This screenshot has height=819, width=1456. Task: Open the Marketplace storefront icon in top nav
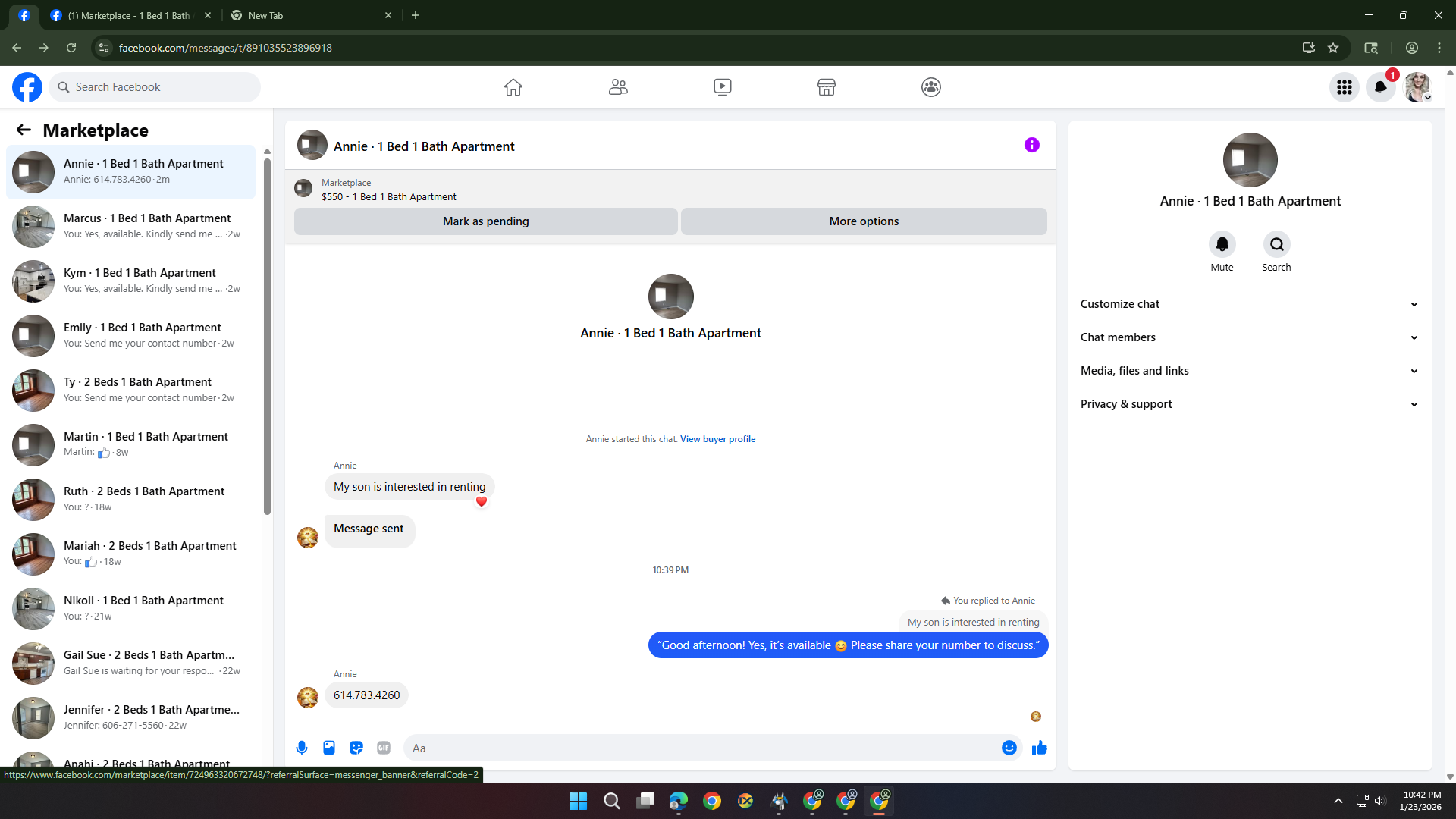[827, 87]
